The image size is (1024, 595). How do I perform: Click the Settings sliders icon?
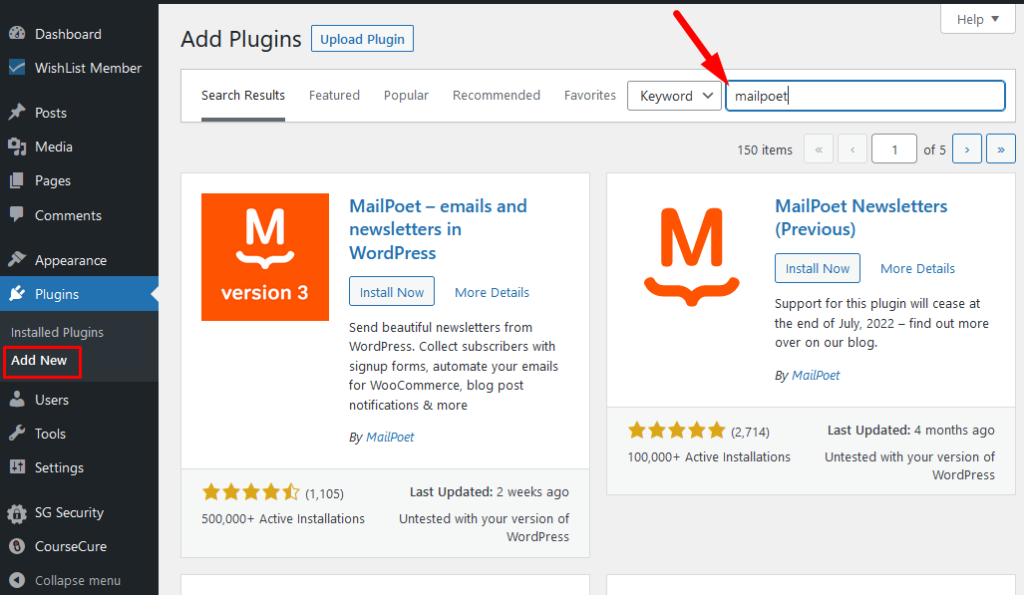(17, 467)
